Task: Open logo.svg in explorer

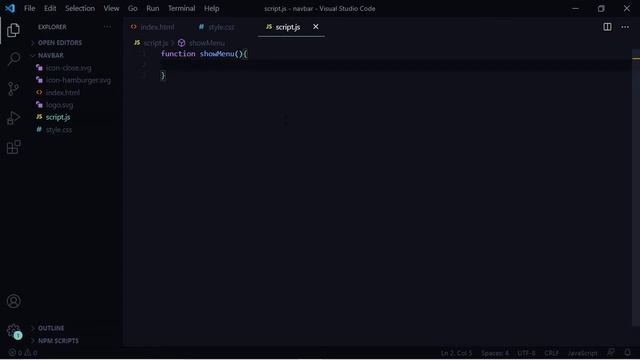Action: [60, 105]
